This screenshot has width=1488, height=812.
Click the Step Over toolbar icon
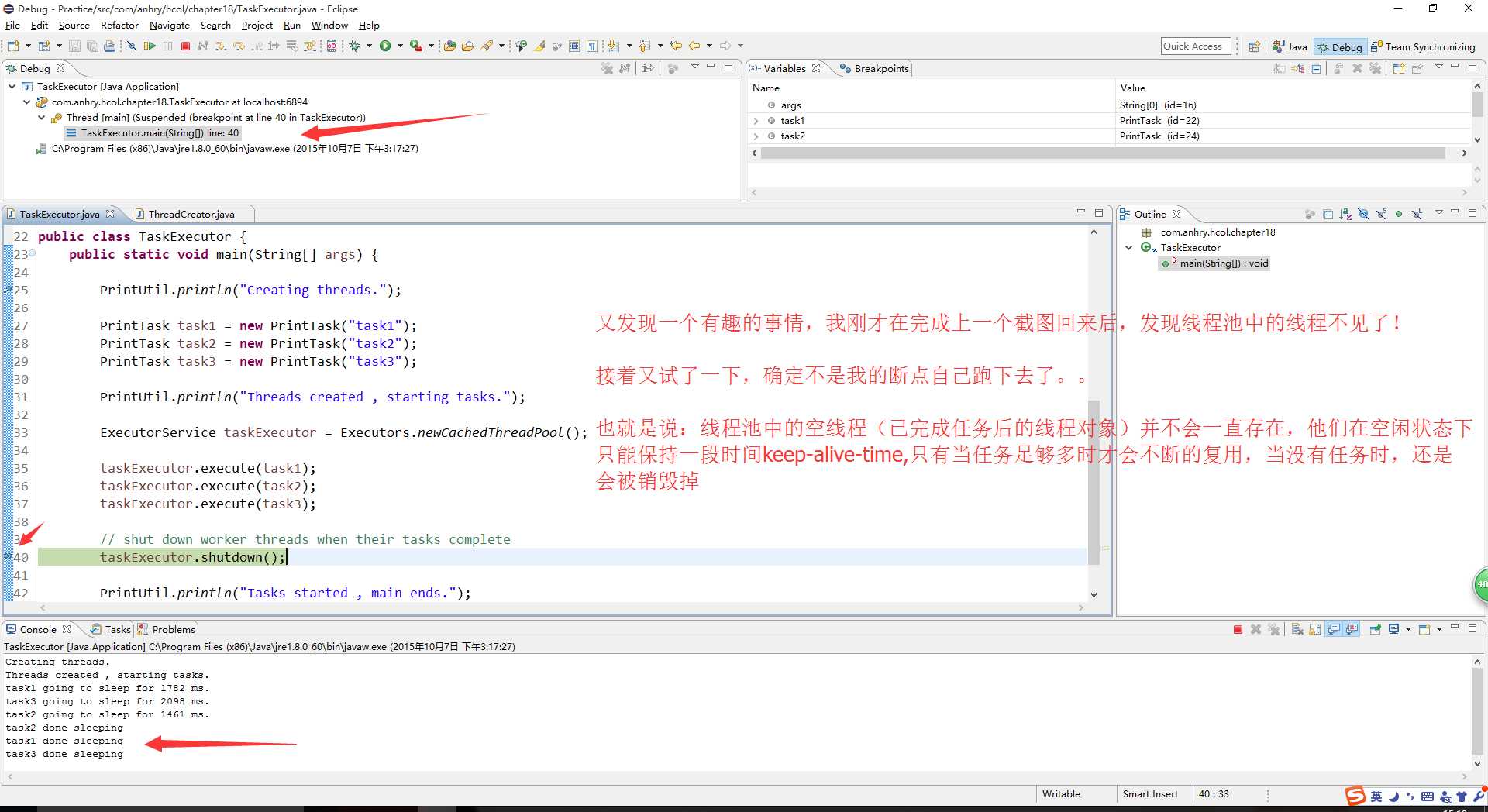(239, 46)
